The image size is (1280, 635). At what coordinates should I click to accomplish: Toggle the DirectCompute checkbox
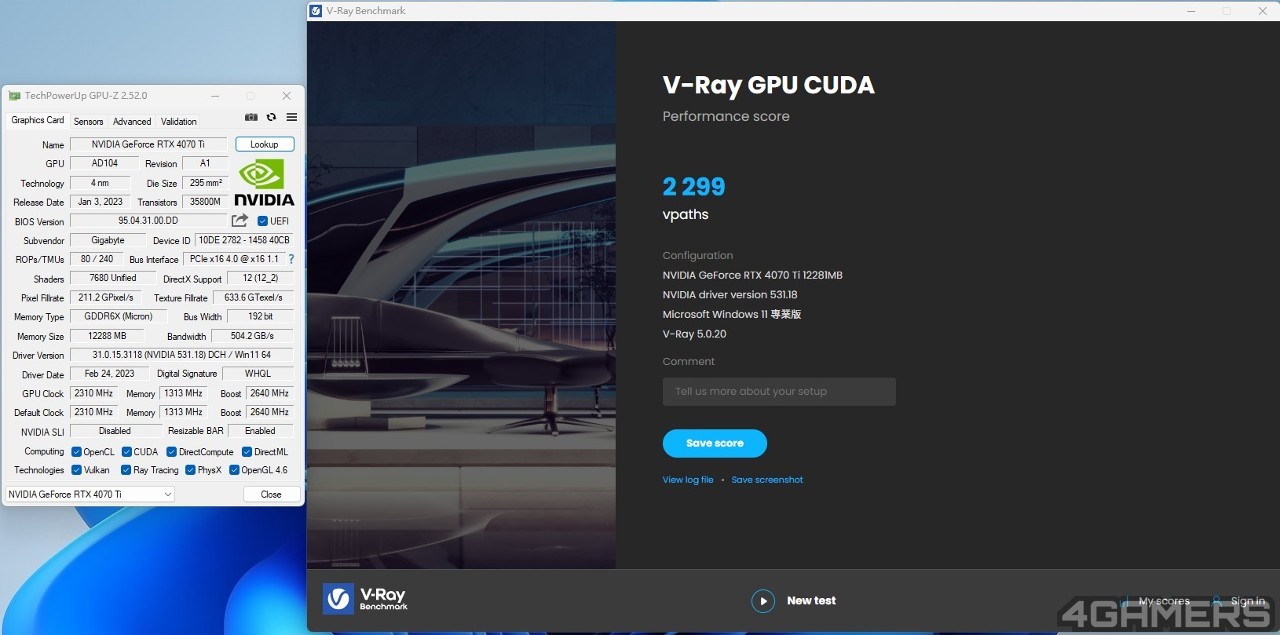[x=171, y=452]
